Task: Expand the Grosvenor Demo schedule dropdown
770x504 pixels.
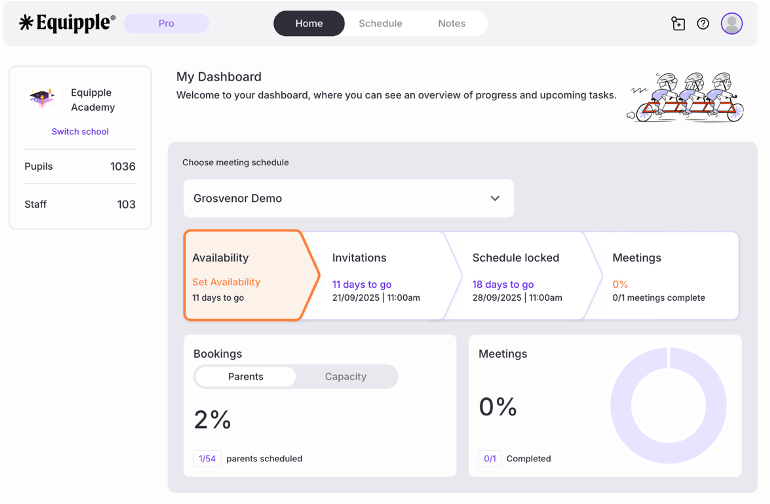Action: (x=348, y=198)
